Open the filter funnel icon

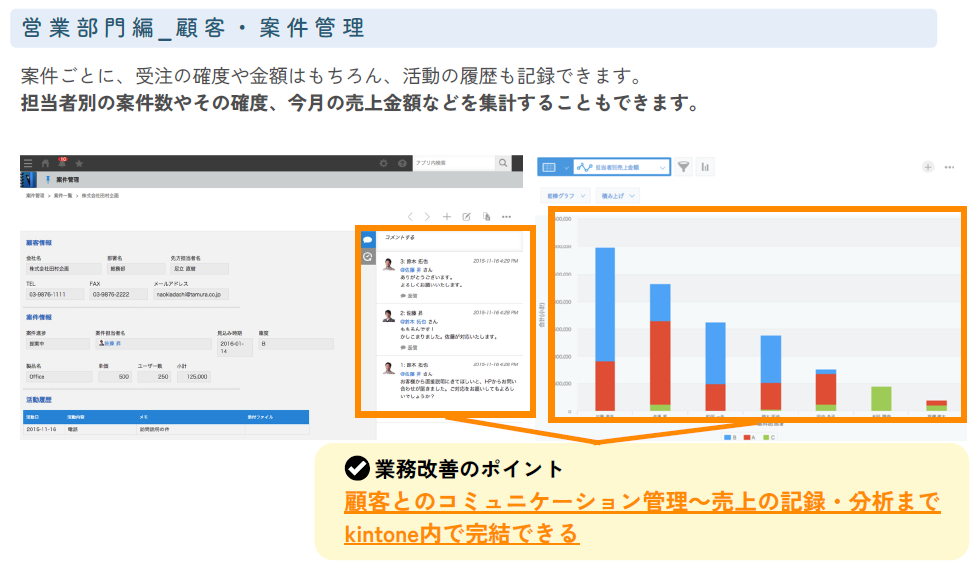[684, 167]
